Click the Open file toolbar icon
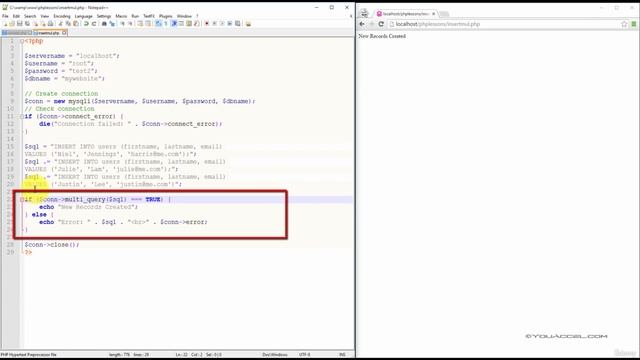Screen dimensions: 640x360 click(12, 24)
